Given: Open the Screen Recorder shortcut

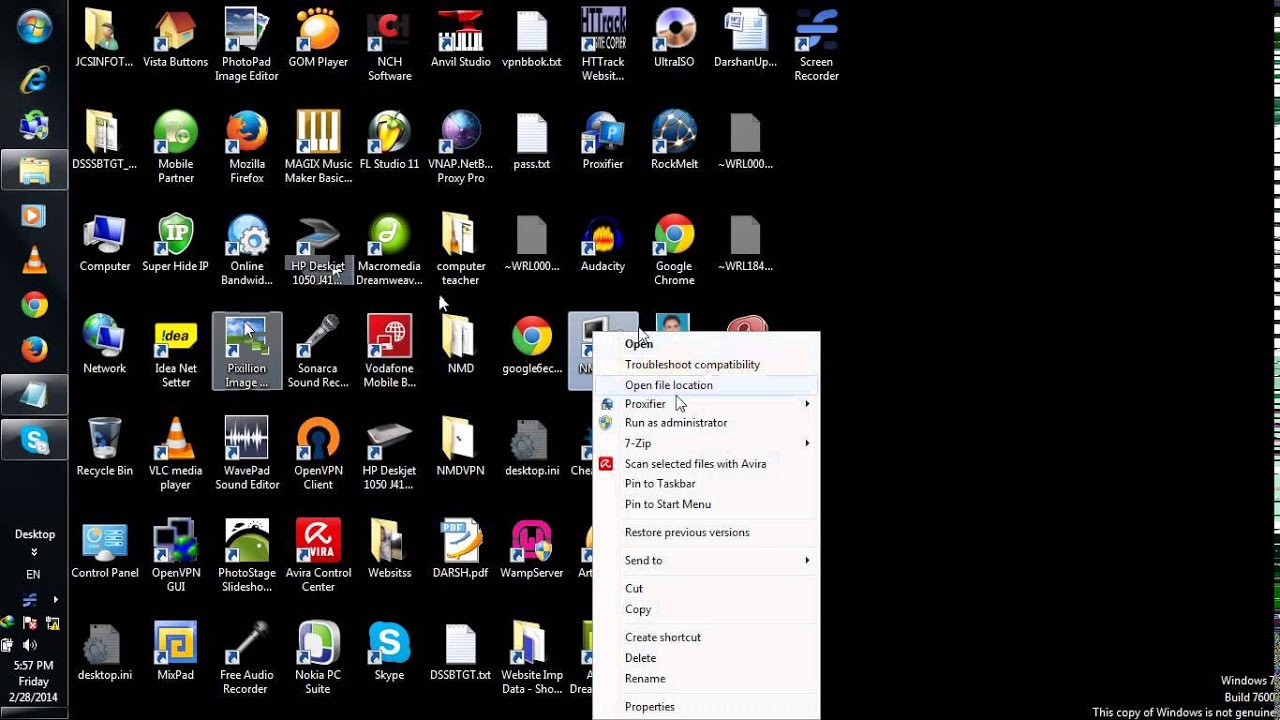Looking at the screenshot, I should [x=816, y=45].
